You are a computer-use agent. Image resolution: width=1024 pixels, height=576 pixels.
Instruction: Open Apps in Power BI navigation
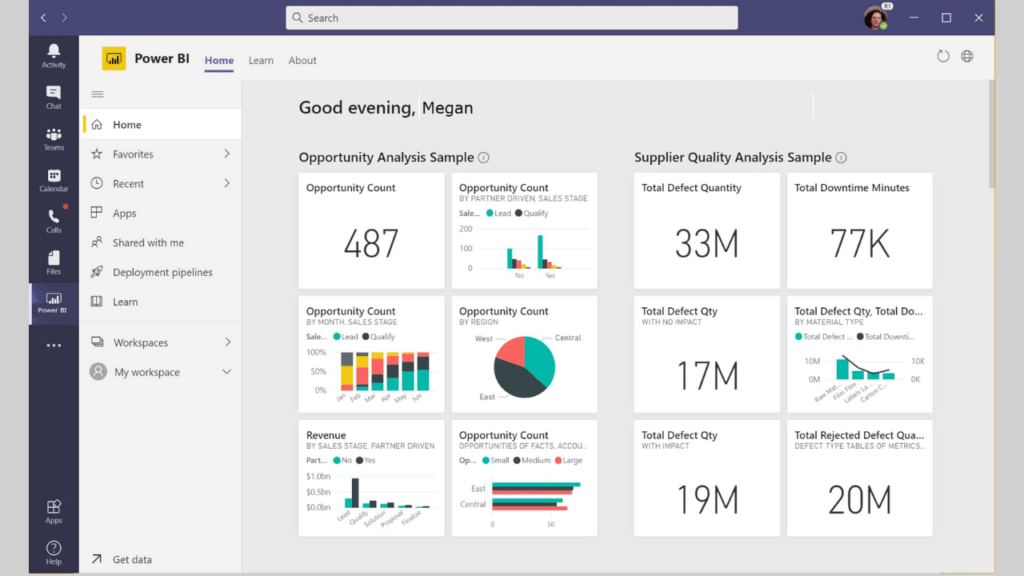tap(162, 213)
